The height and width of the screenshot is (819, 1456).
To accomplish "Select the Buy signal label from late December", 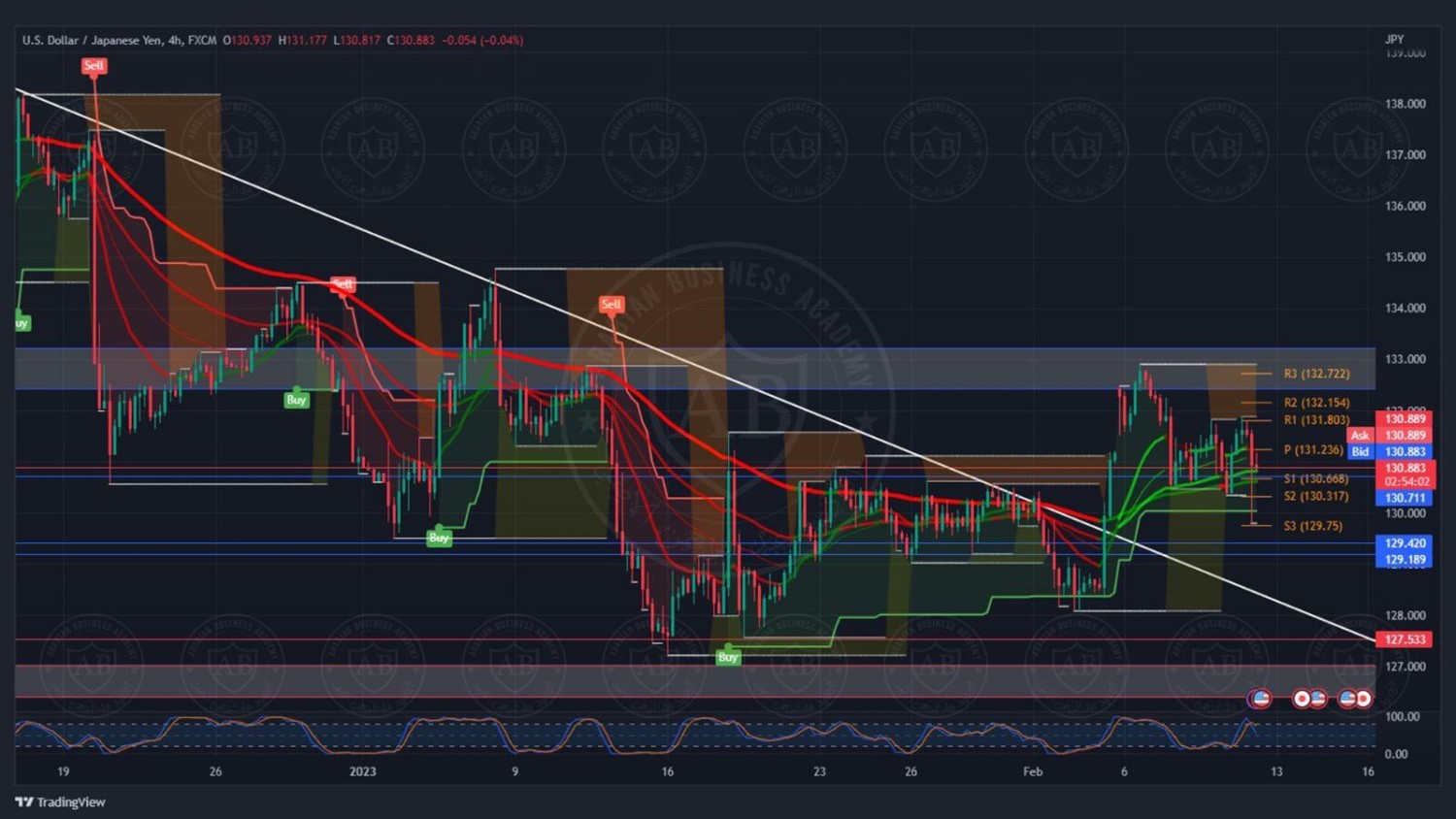I will 296,400.
